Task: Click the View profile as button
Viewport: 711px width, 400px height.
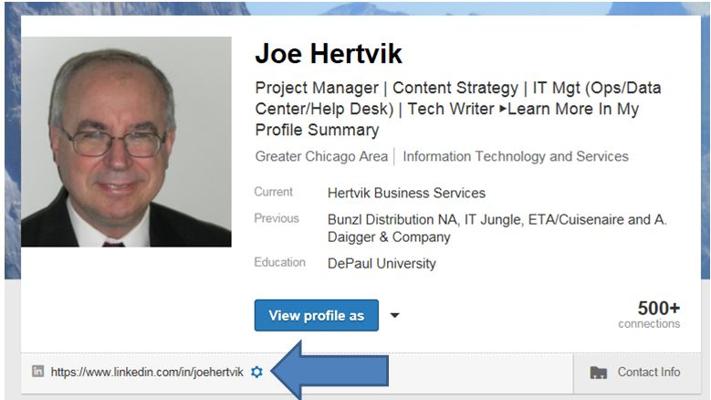Action: 317,315
